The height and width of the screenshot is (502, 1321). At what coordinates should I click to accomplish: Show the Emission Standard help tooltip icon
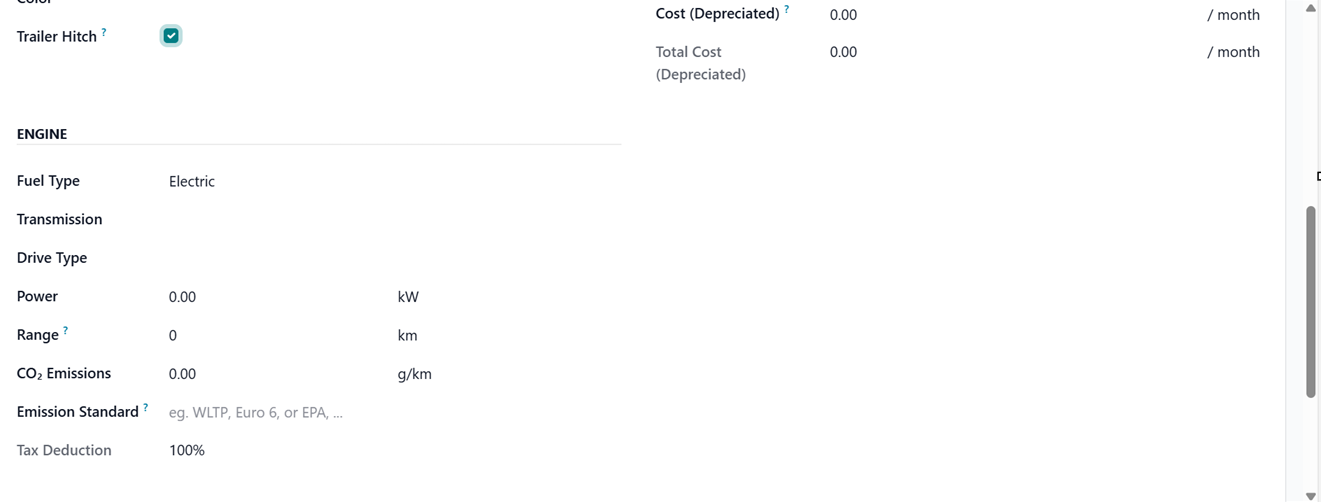(x=146, y=407)
